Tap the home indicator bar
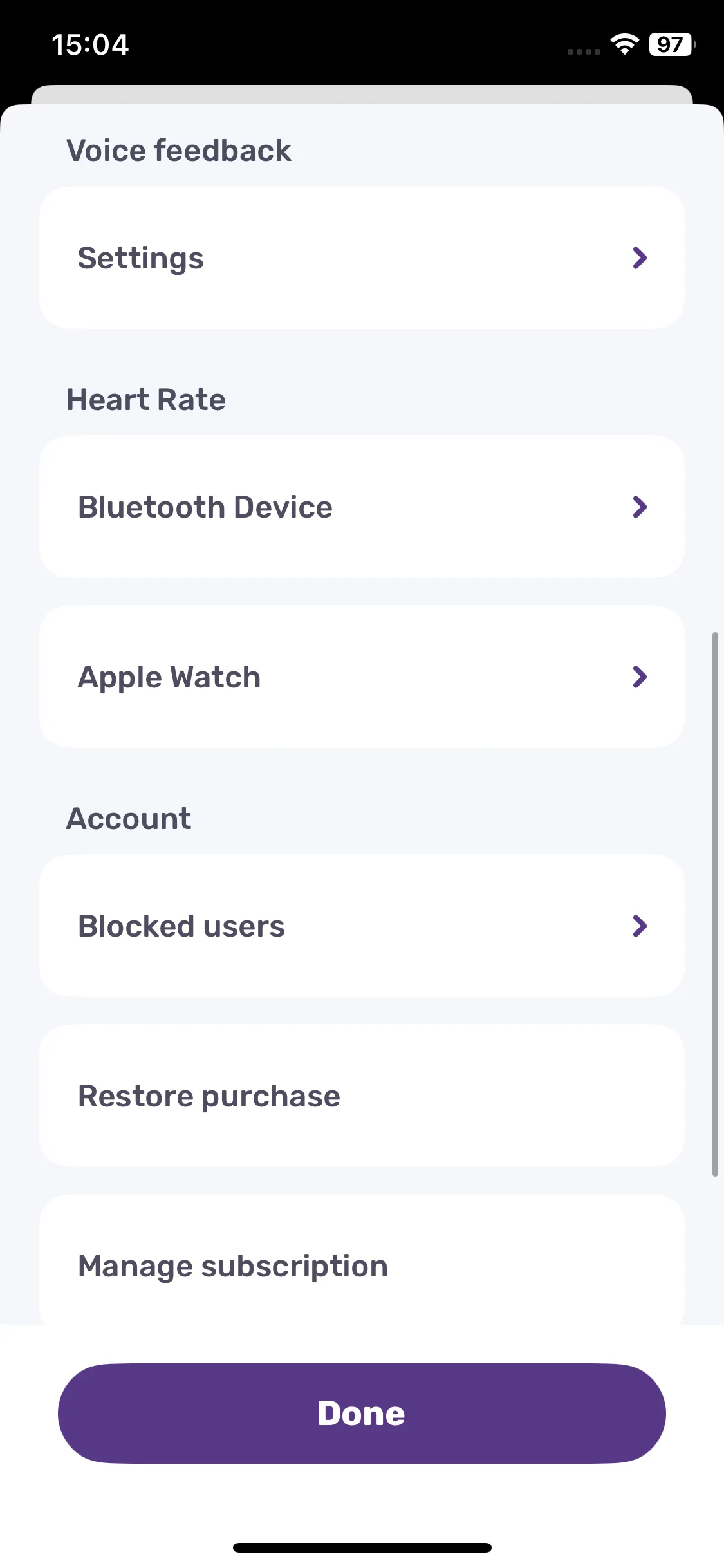Image resolution: width=724 pixels, height=1568 pixels. point(362,1547)
